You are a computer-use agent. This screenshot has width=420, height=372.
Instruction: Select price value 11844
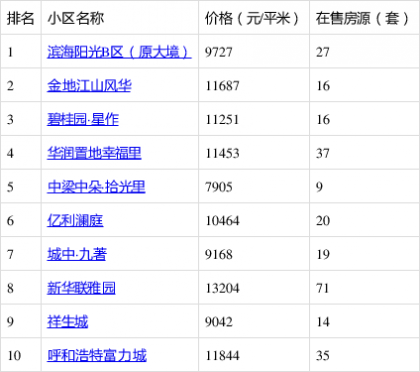pos(222,356)
